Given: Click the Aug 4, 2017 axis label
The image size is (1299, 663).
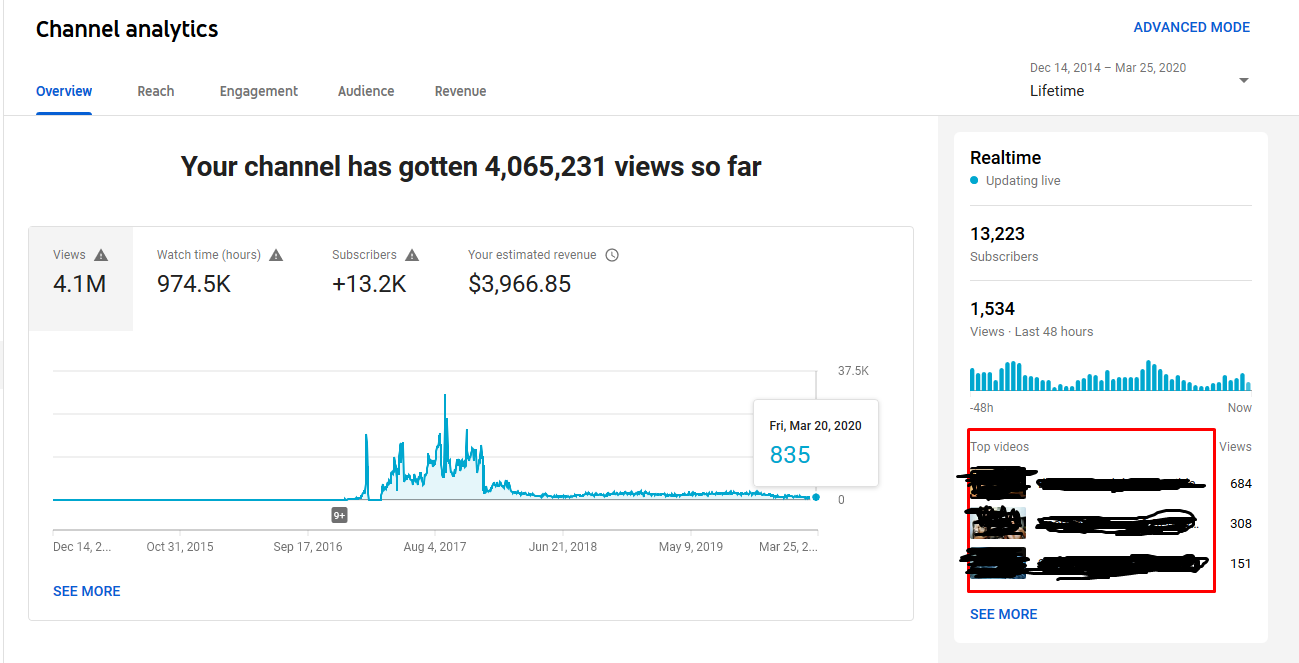Looking at the screenshot, I should click(435, 547).
